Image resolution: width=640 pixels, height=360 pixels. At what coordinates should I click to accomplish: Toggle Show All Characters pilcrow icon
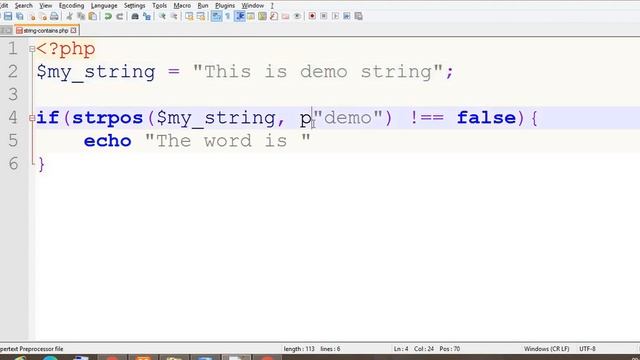click(x=228, y=16)
